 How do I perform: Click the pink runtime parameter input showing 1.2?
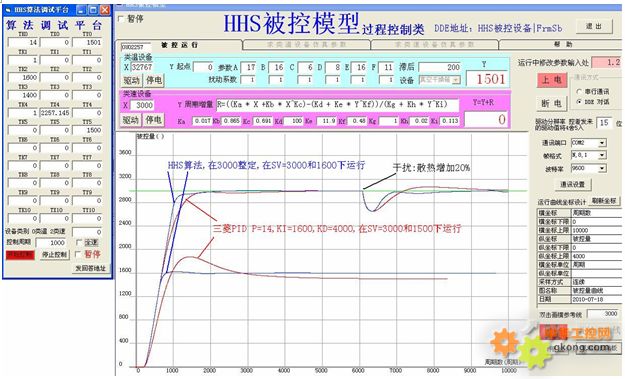606,62
